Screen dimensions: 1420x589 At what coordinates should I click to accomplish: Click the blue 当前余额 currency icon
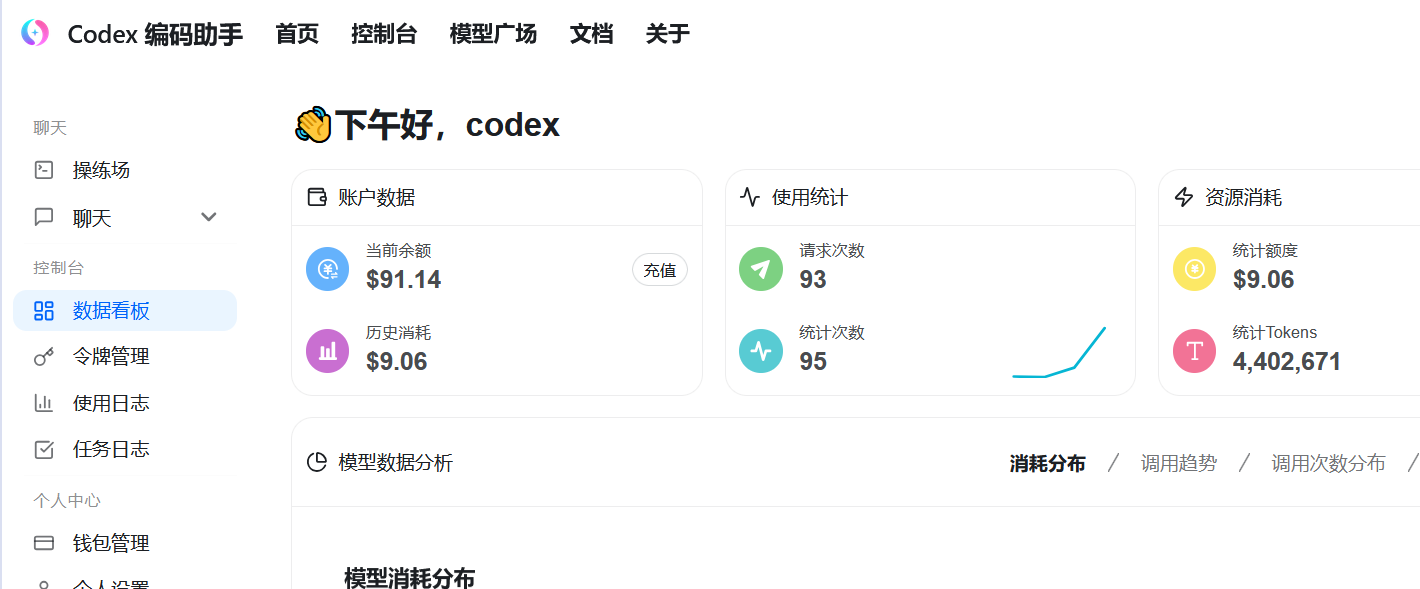[327, 269]
